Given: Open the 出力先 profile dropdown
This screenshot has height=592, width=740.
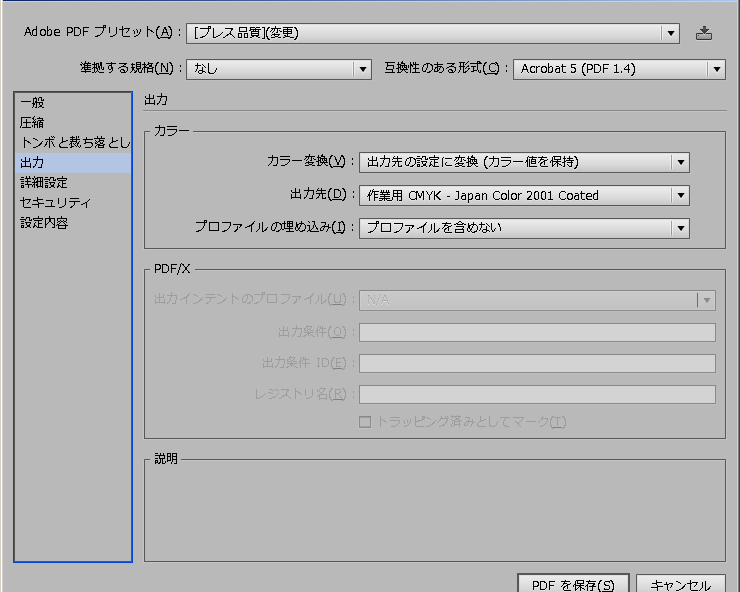Looking at the screenshot, I should [x=524, y=195].
